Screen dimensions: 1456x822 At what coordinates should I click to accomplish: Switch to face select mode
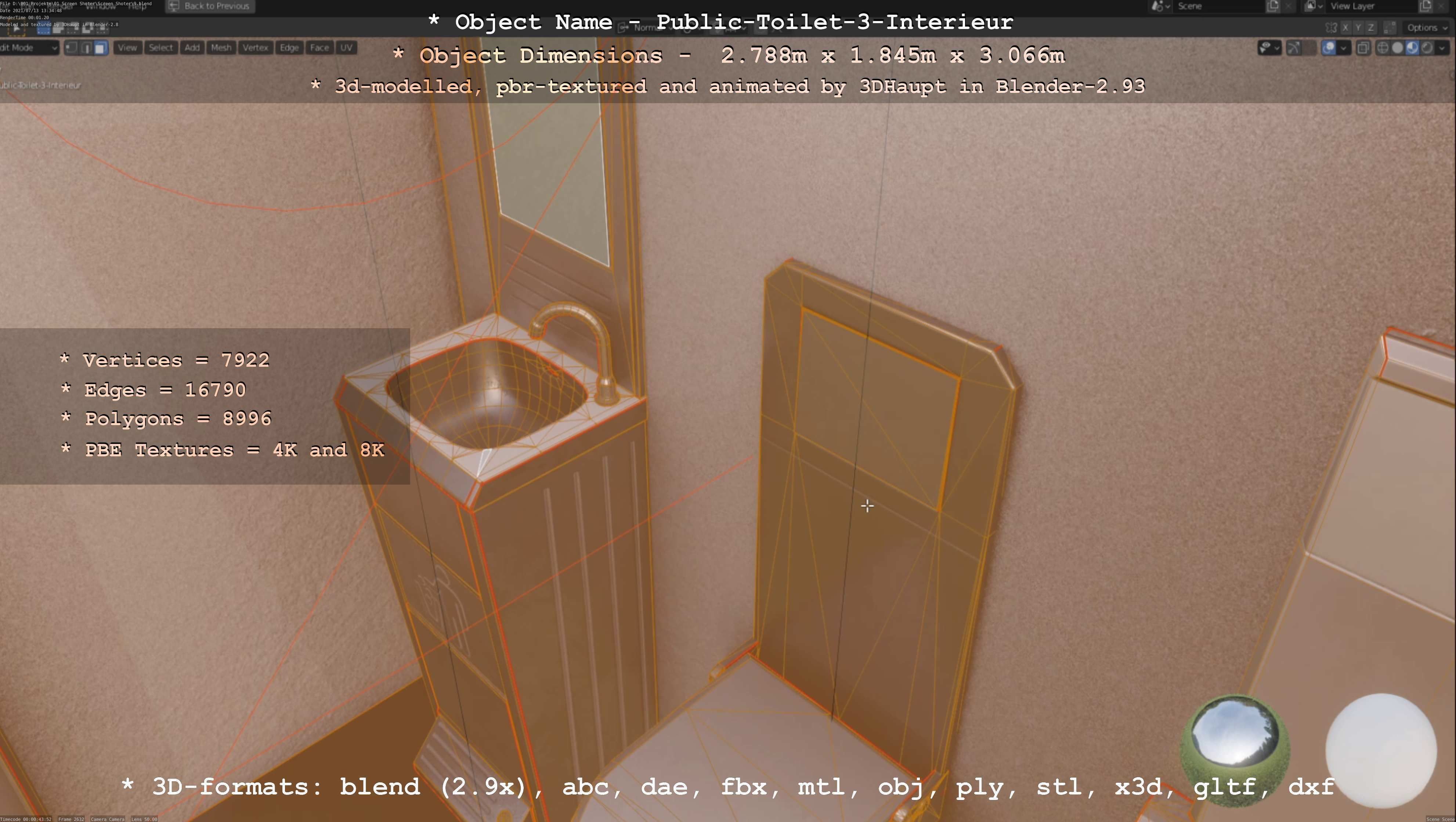(101, 48)
